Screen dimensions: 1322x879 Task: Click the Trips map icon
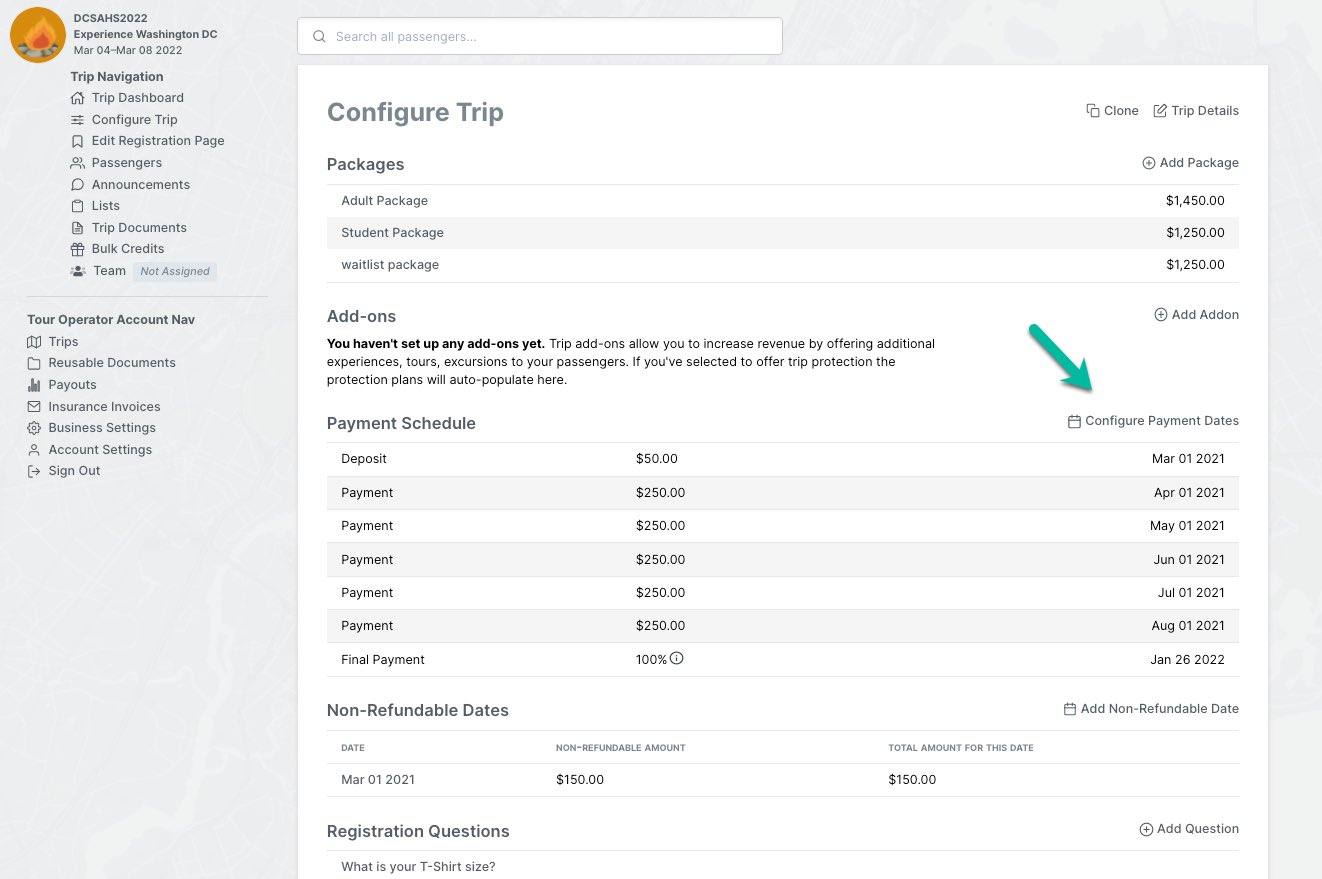click(35, 342)
